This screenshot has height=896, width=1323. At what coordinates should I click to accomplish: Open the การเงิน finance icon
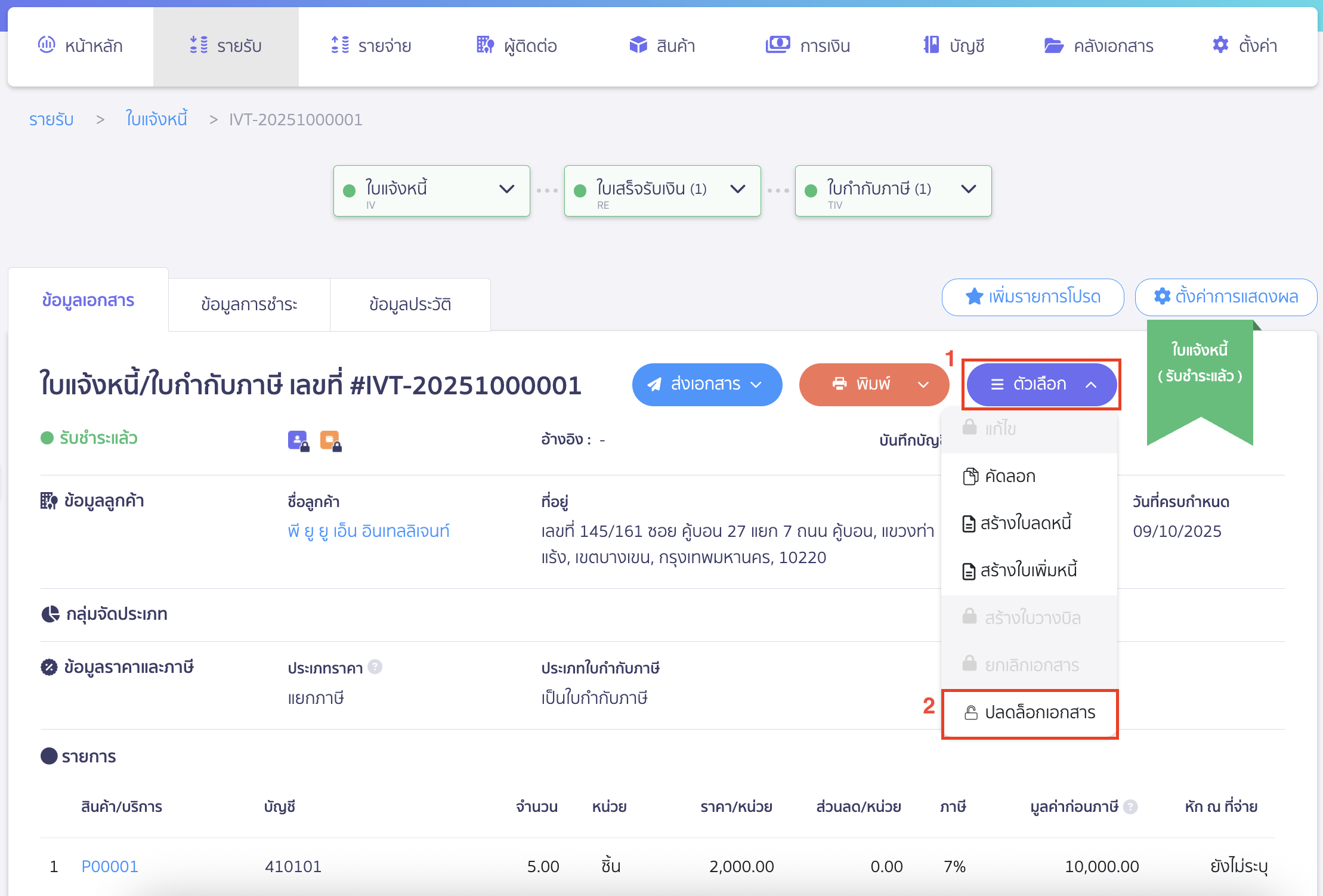point(777,45)
